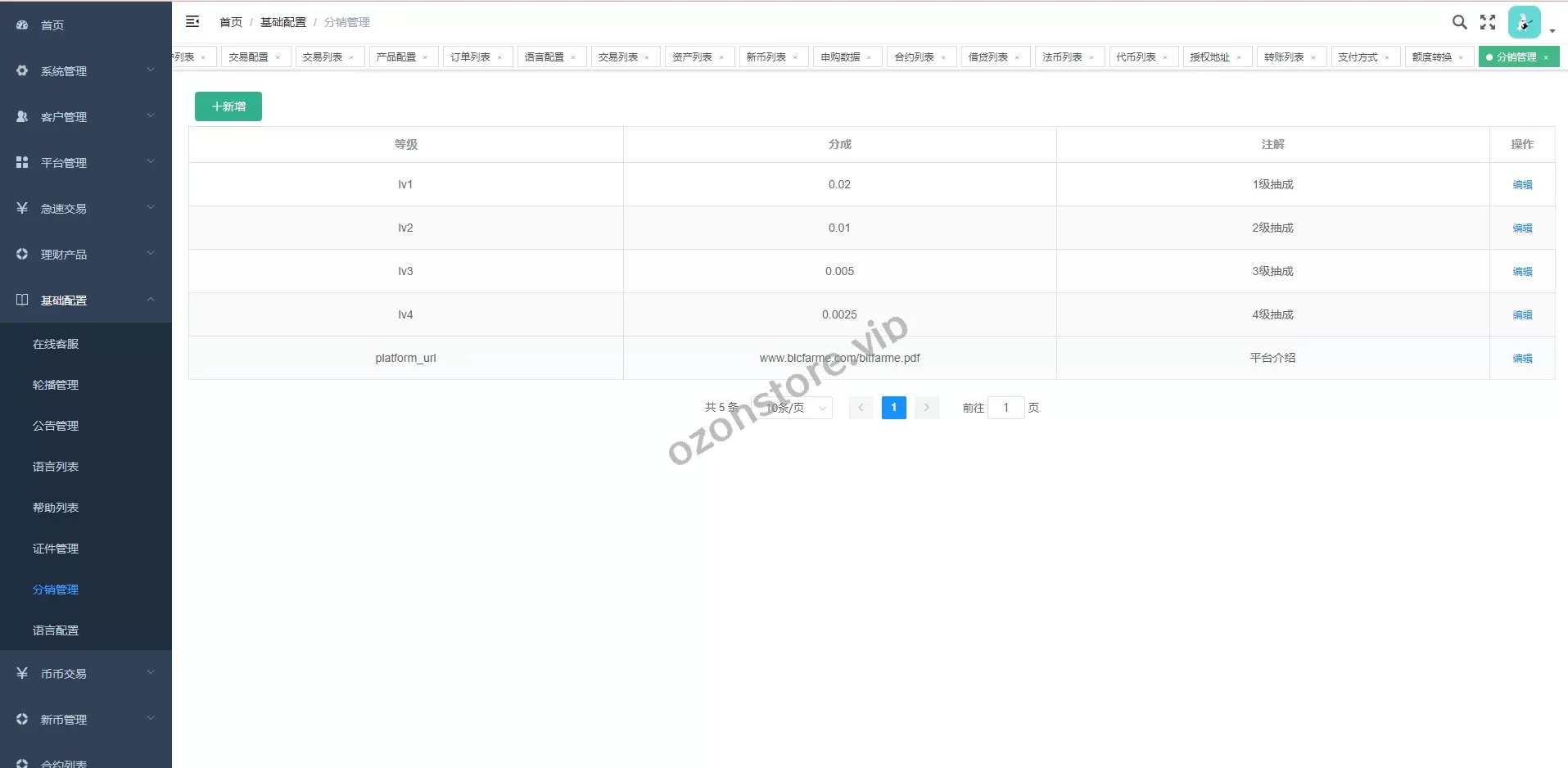This screenshot has height=768, width=1568.
Task: Click the 平台管理 grid icon
Action: tap(22, 163)
